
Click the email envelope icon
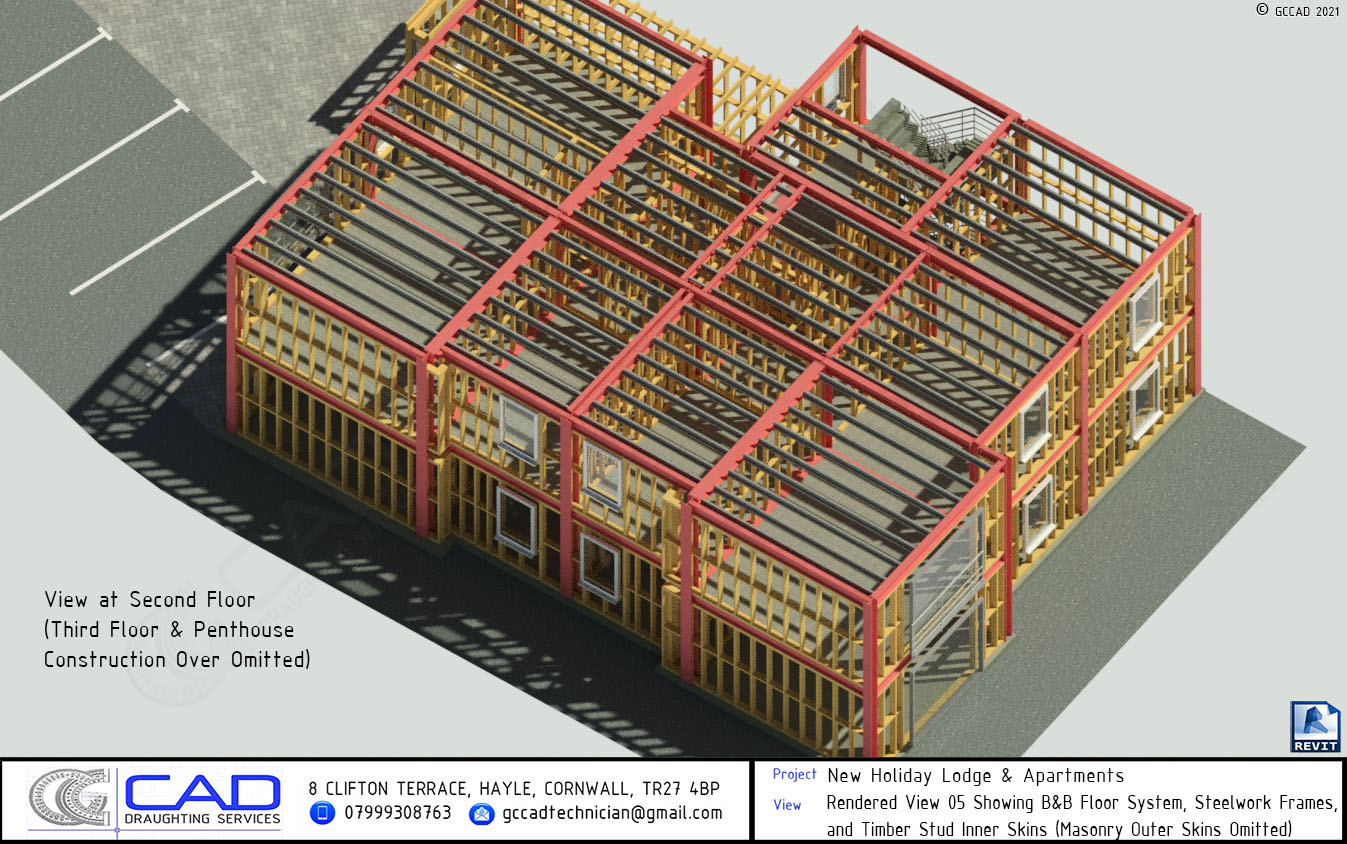click(481, 813)
